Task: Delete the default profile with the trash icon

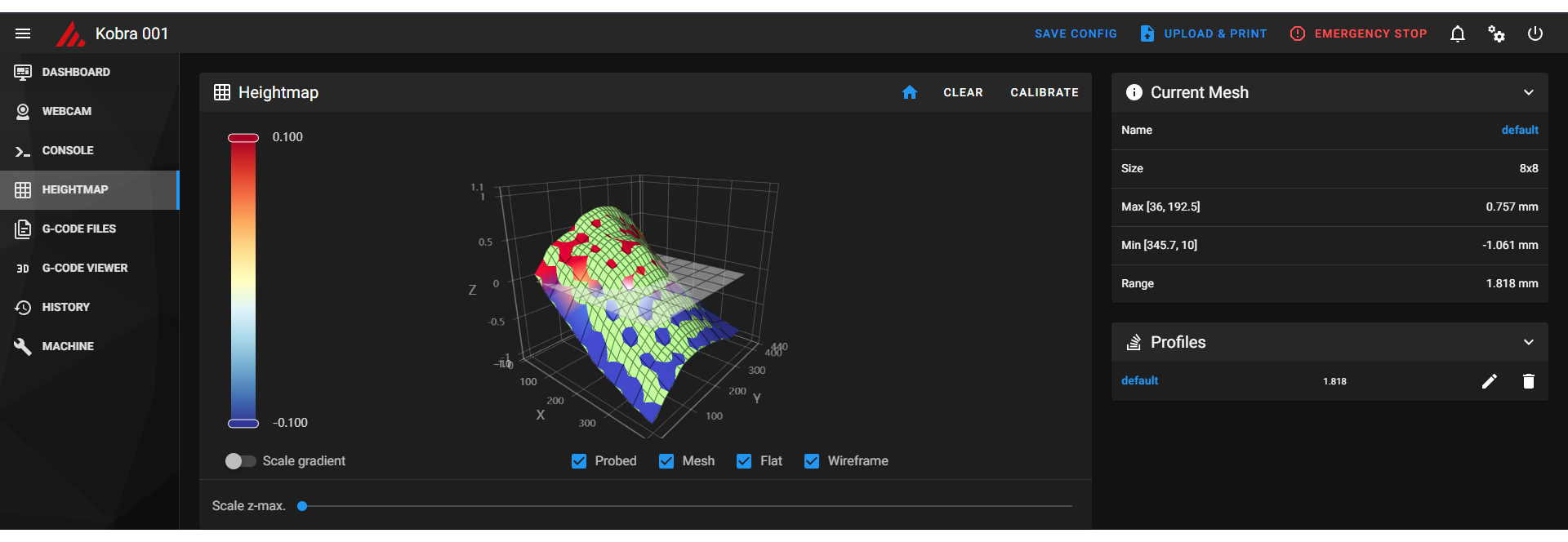Action: click(x=1529, y=381)
